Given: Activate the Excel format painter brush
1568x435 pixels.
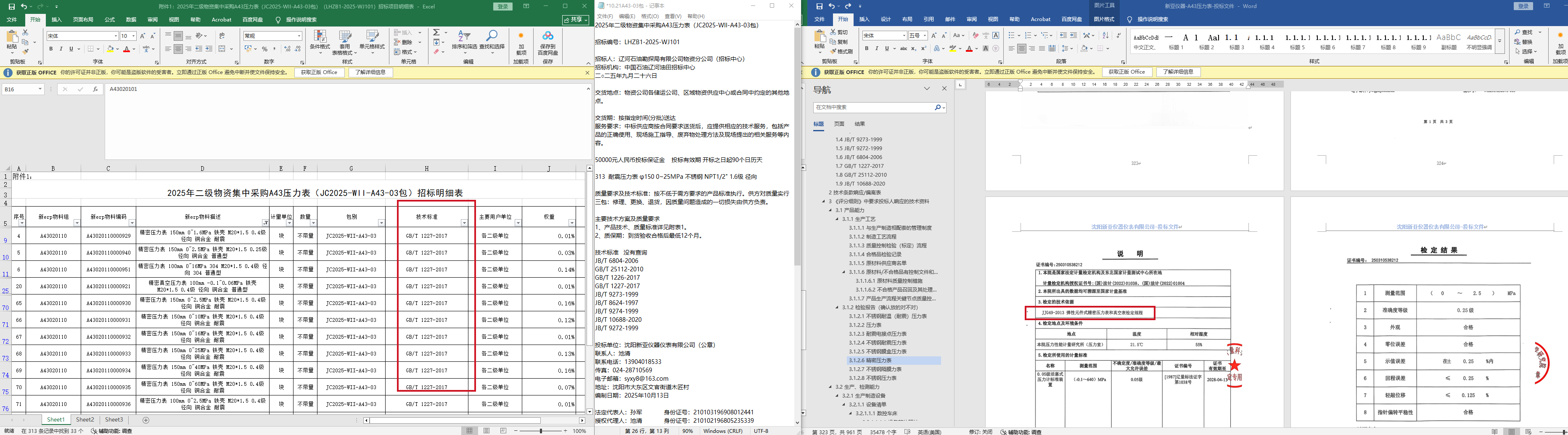Looking at the screenshot, I should [25, 52].
